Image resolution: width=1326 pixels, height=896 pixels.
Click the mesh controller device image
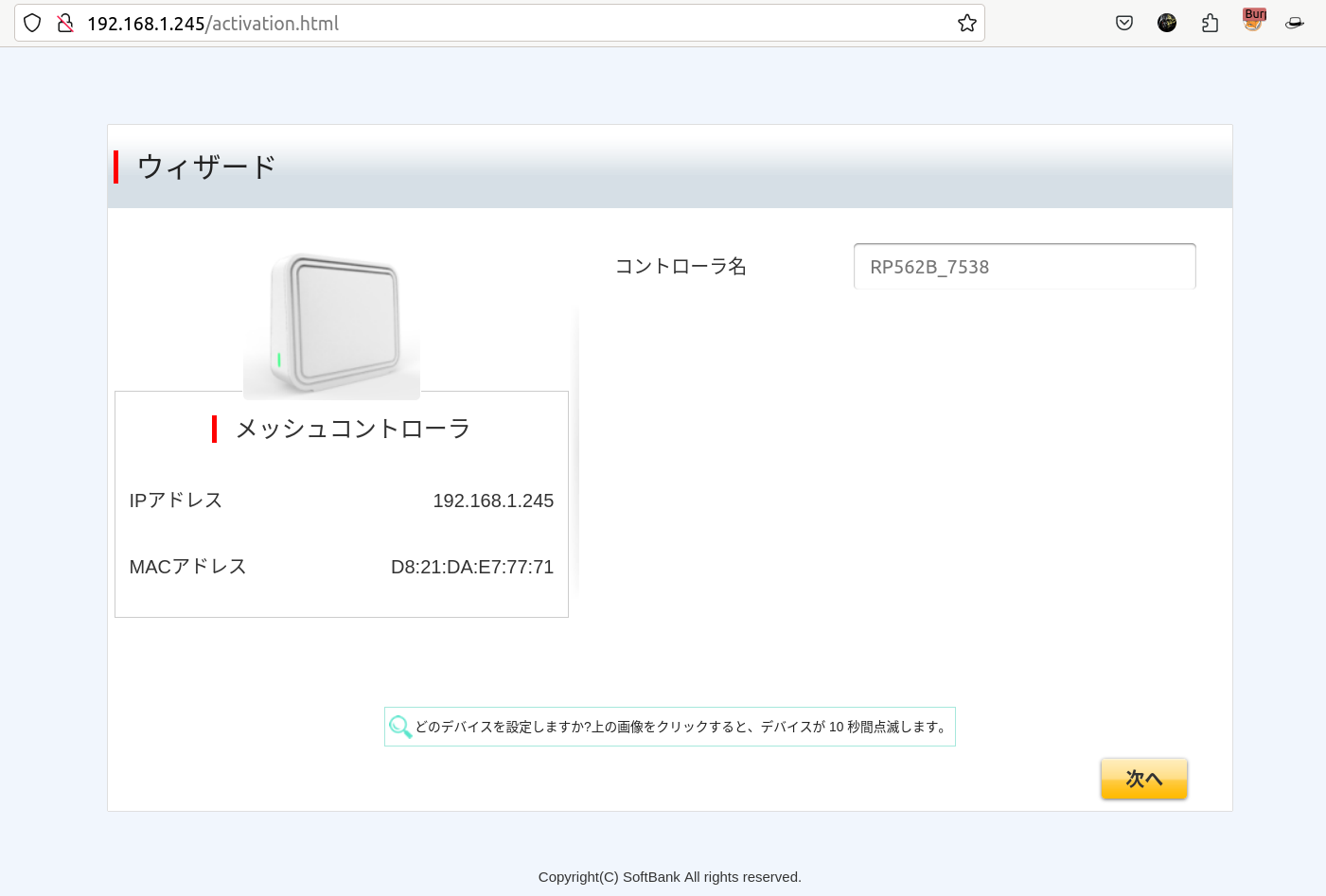[x=332, y=325]
